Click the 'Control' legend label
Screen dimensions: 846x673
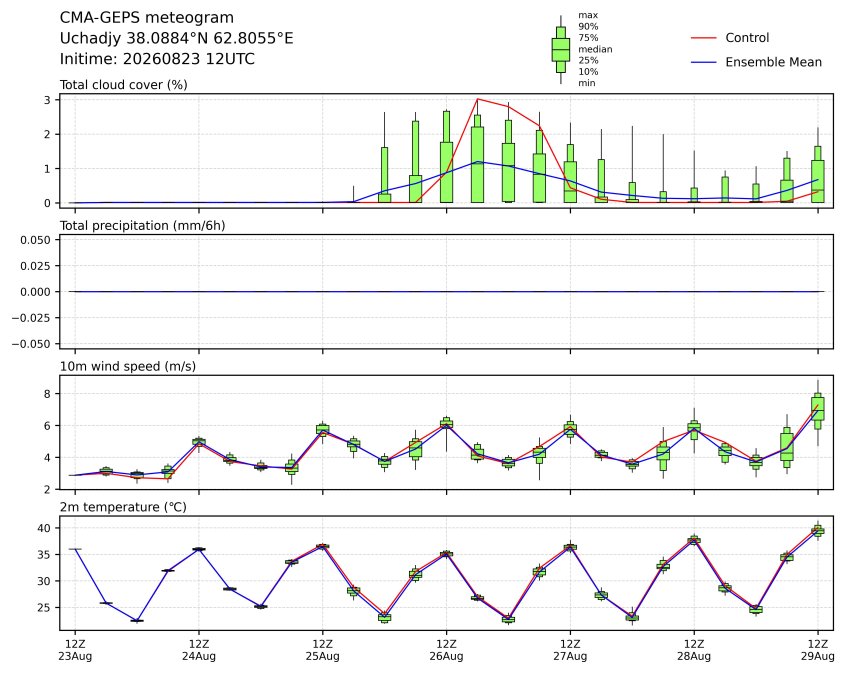[747, 38]
